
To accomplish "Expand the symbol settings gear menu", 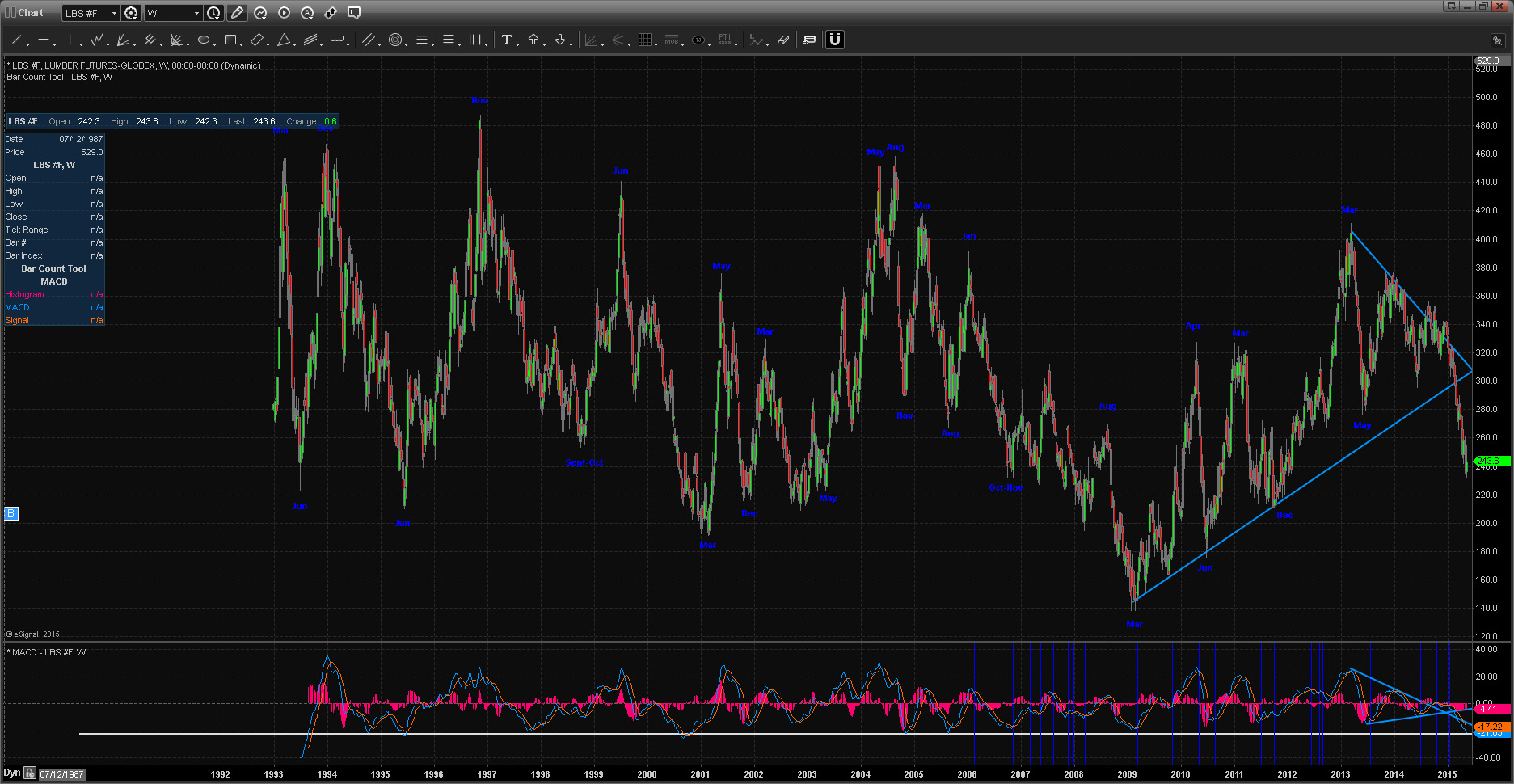I will pos(131,13).
